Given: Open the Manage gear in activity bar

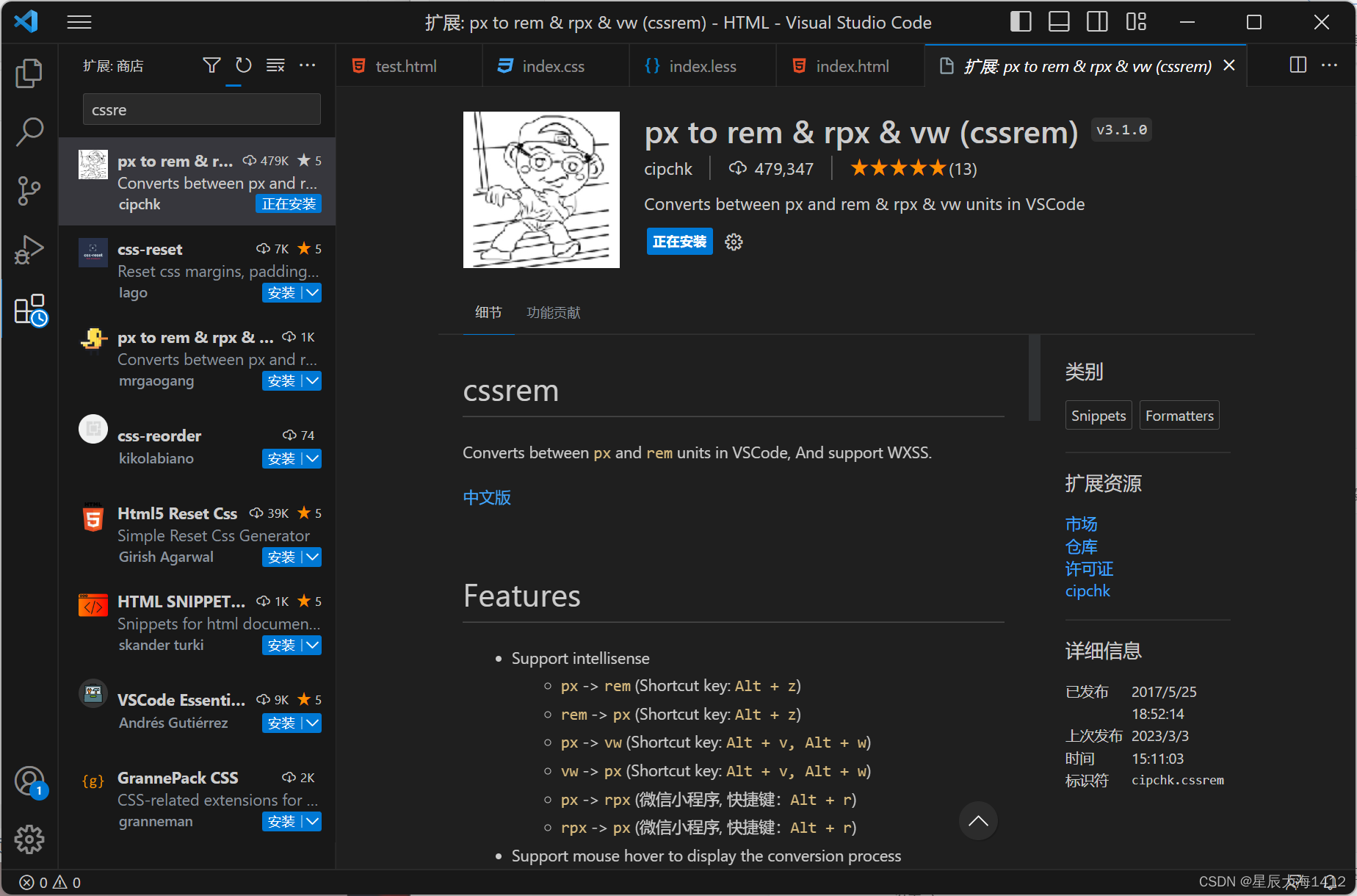Looking at the screenshot, I should (x=29, y=839).
